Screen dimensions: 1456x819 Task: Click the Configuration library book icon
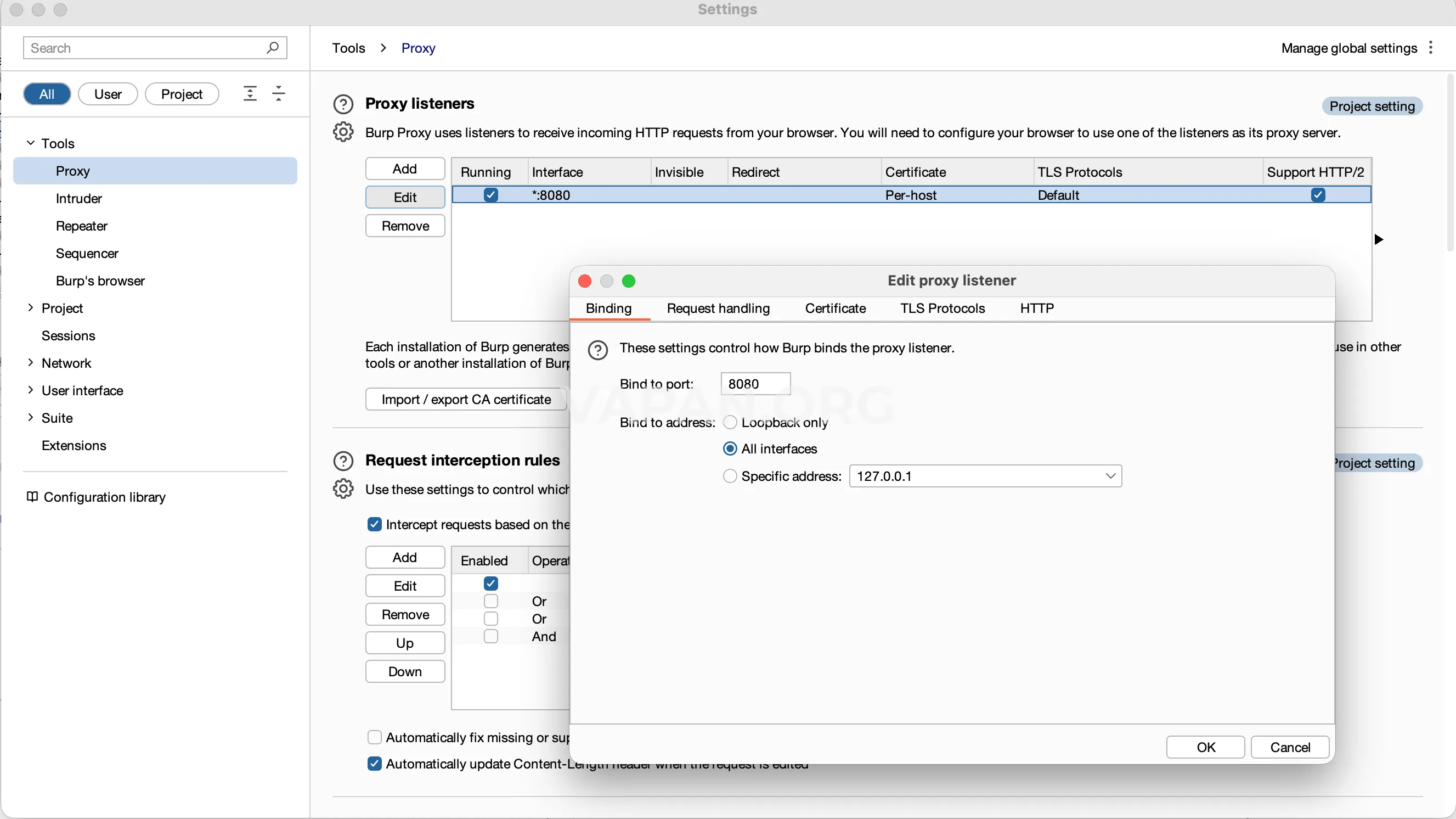(32, 497)
